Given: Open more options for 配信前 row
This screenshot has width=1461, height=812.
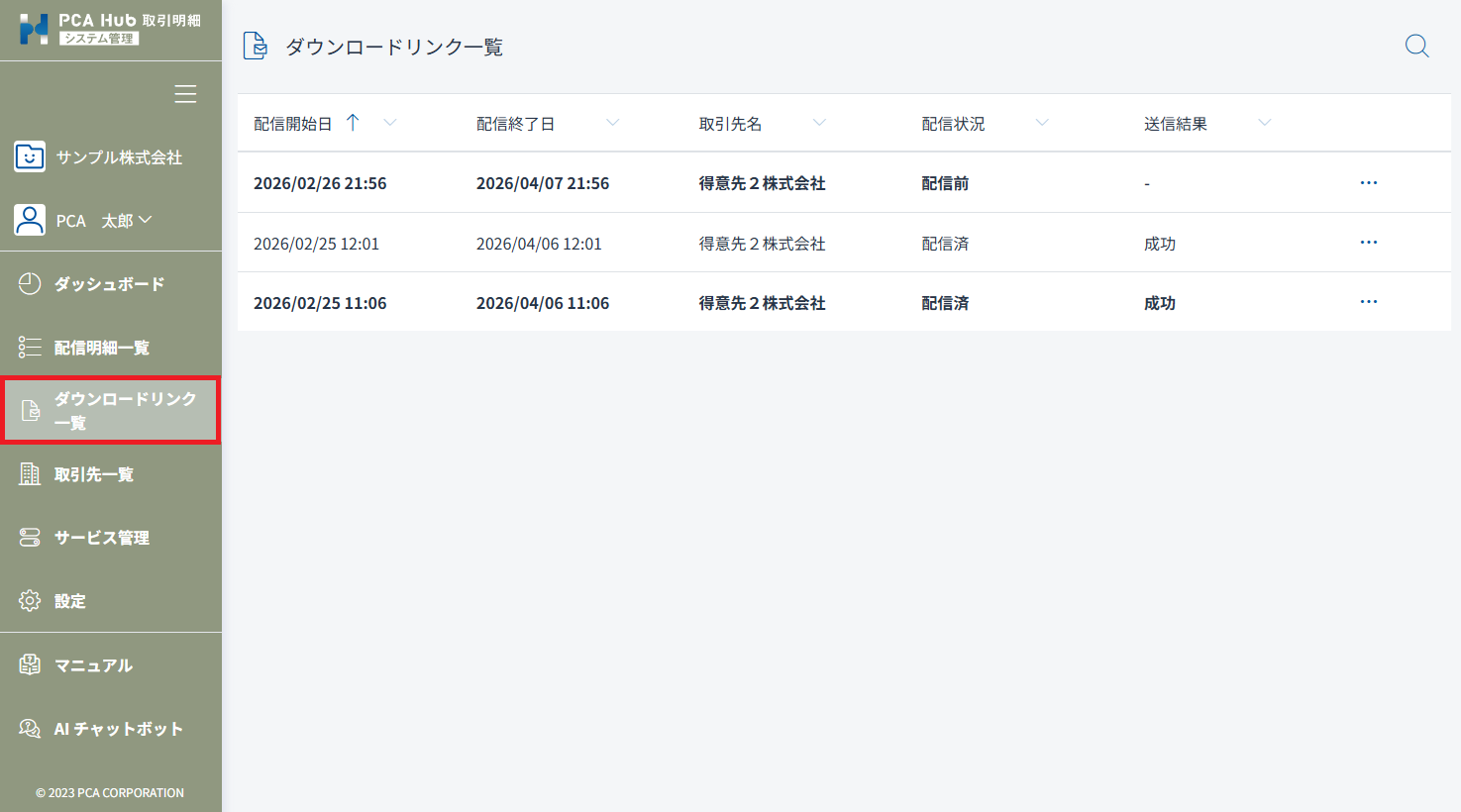Looking at the screenshot, I should [x=1368, y=183].
